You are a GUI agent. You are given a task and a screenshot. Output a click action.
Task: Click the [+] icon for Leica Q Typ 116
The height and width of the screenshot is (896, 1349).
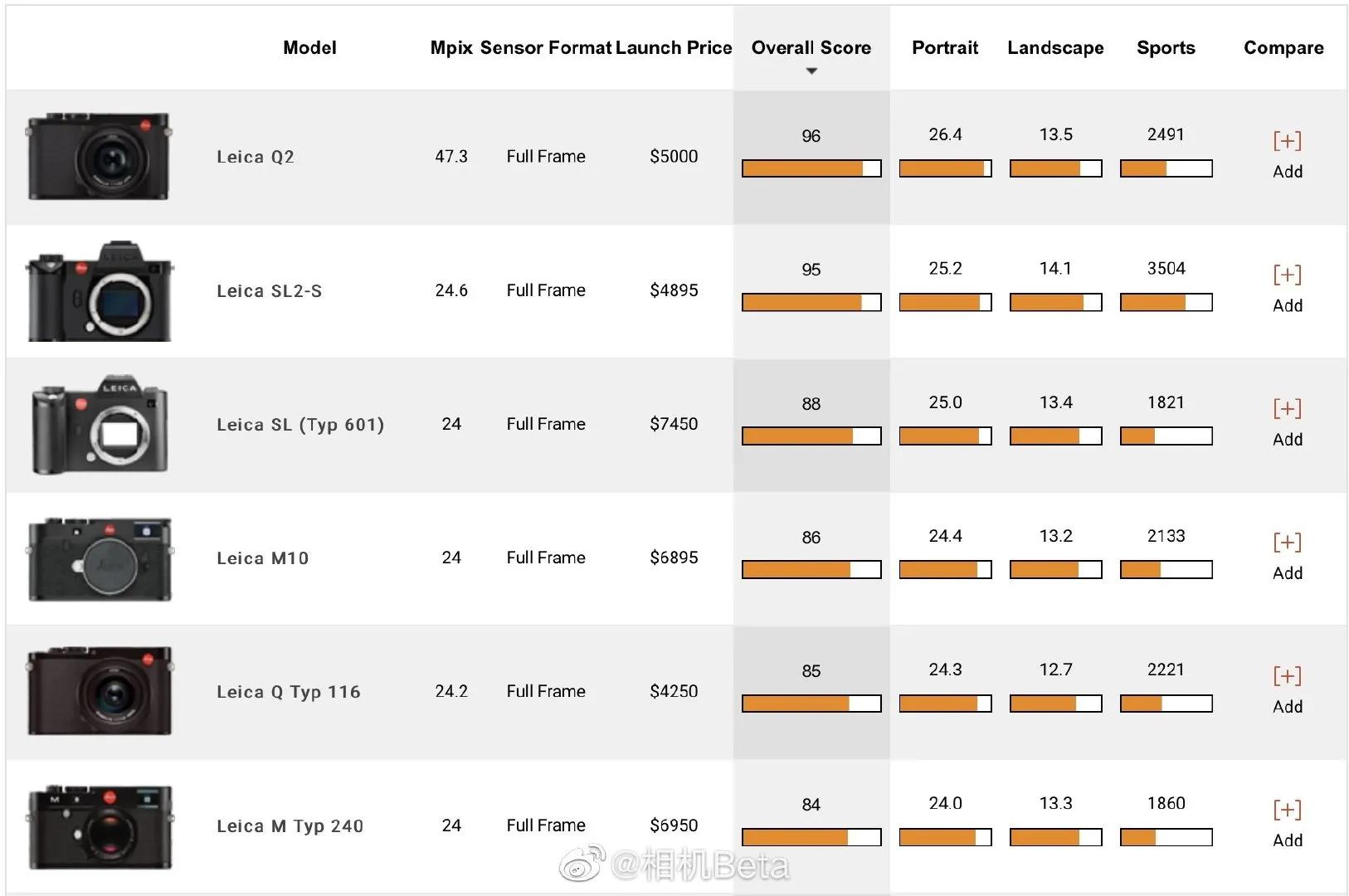[1287, 676]
